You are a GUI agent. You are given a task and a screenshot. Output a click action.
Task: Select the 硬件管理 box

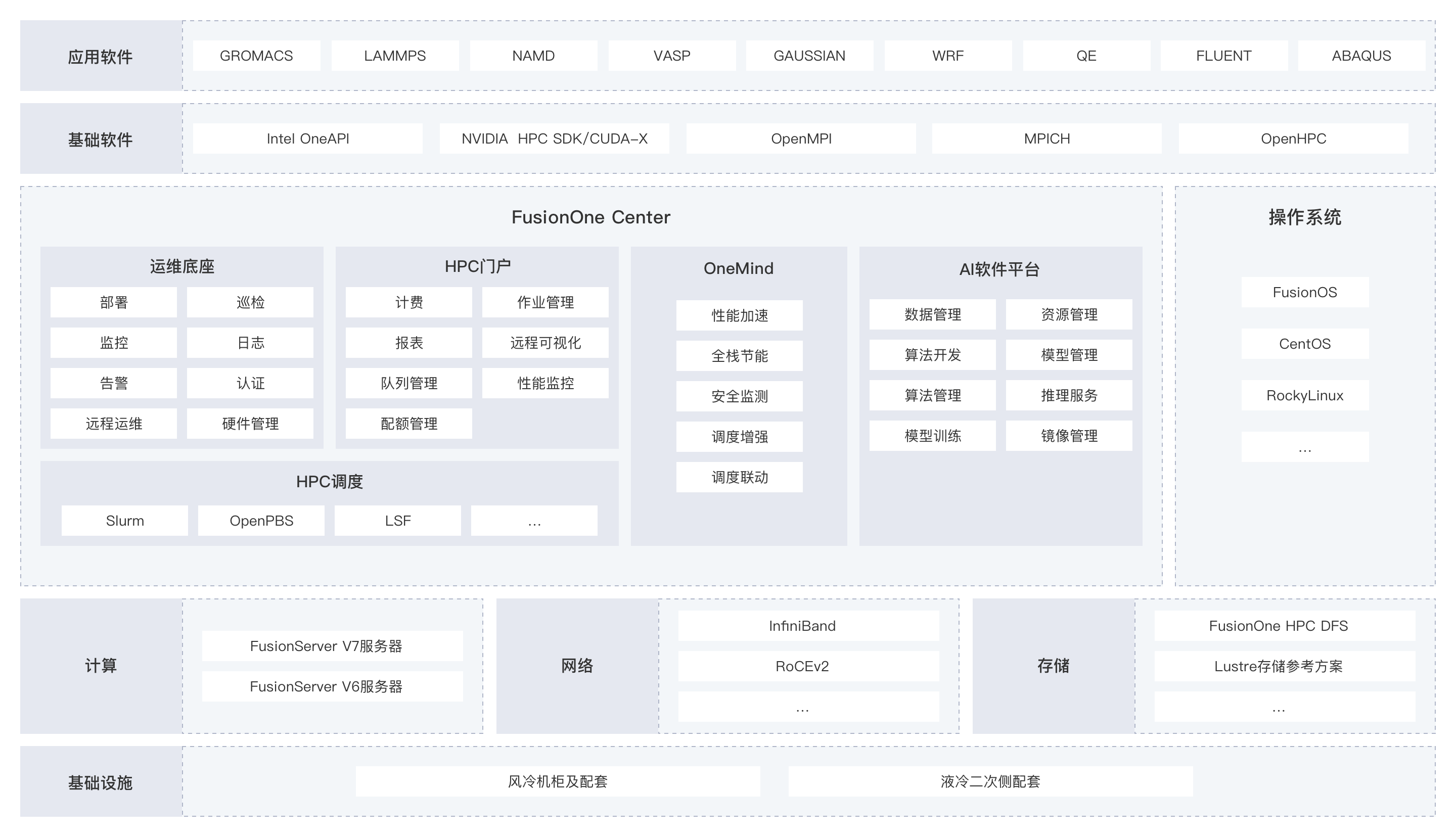[250, 424]
